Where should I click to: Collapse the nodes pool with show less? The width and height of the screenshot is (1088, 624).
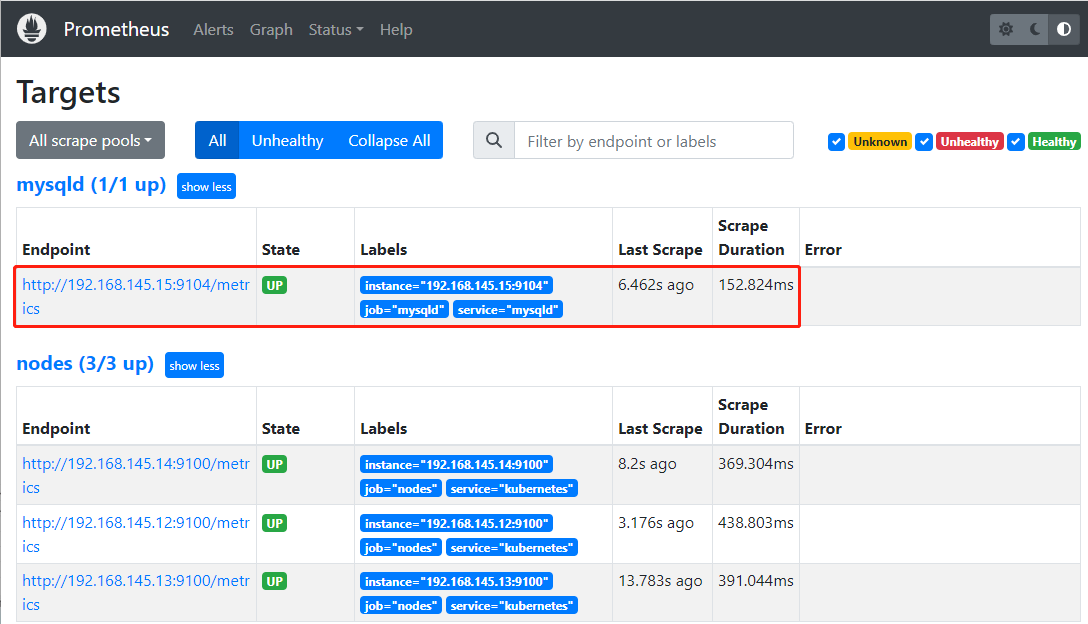click(x=194, y=366)
